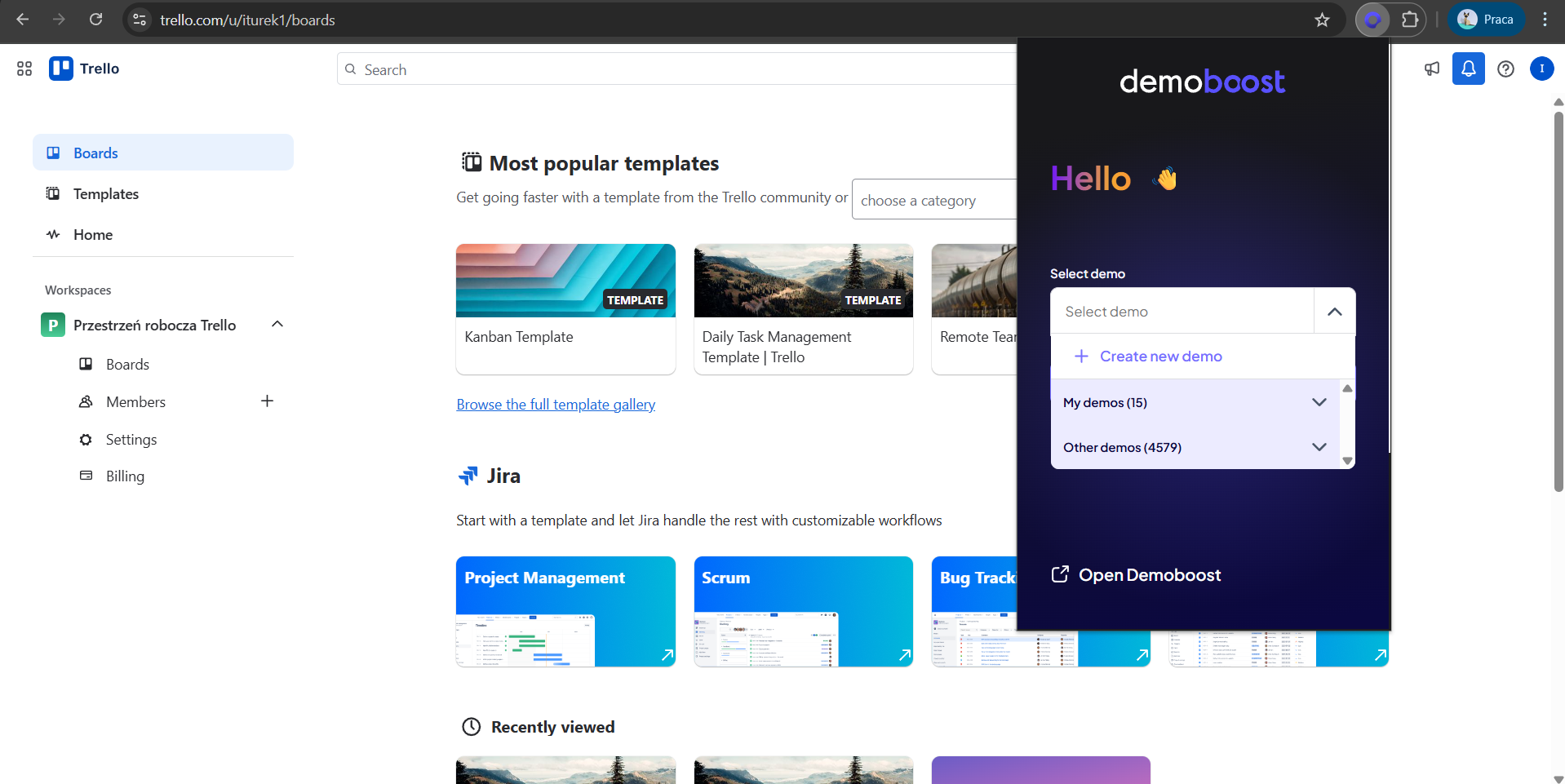Open the Remote Team template card

click(x=974, y=309)
